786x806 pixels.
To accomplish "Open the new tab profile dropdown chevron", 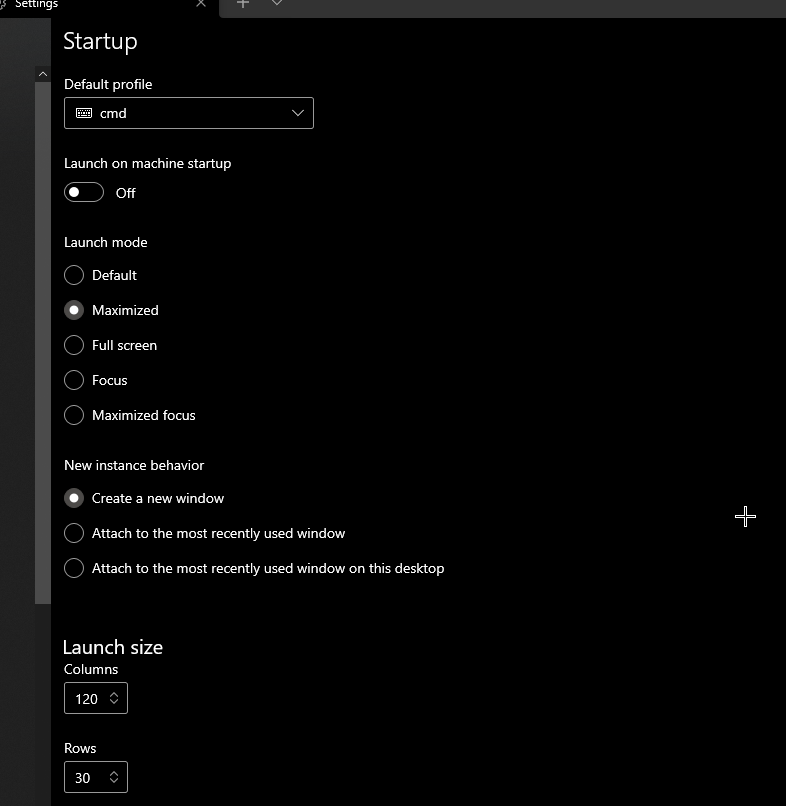I will point(277,3).
